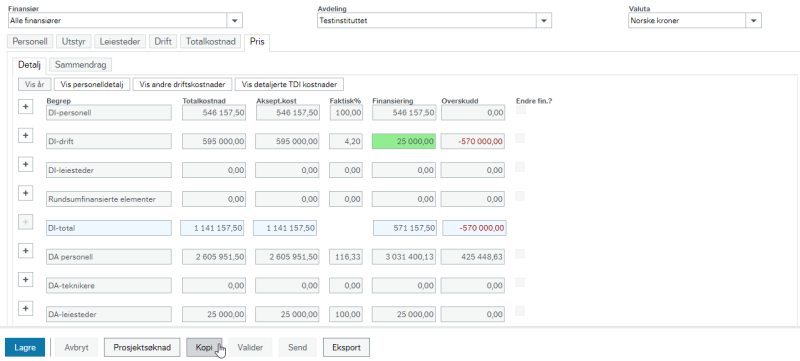Switch to the Drift tab
Screen dimensions: 800x361
[x=163, y=42]
